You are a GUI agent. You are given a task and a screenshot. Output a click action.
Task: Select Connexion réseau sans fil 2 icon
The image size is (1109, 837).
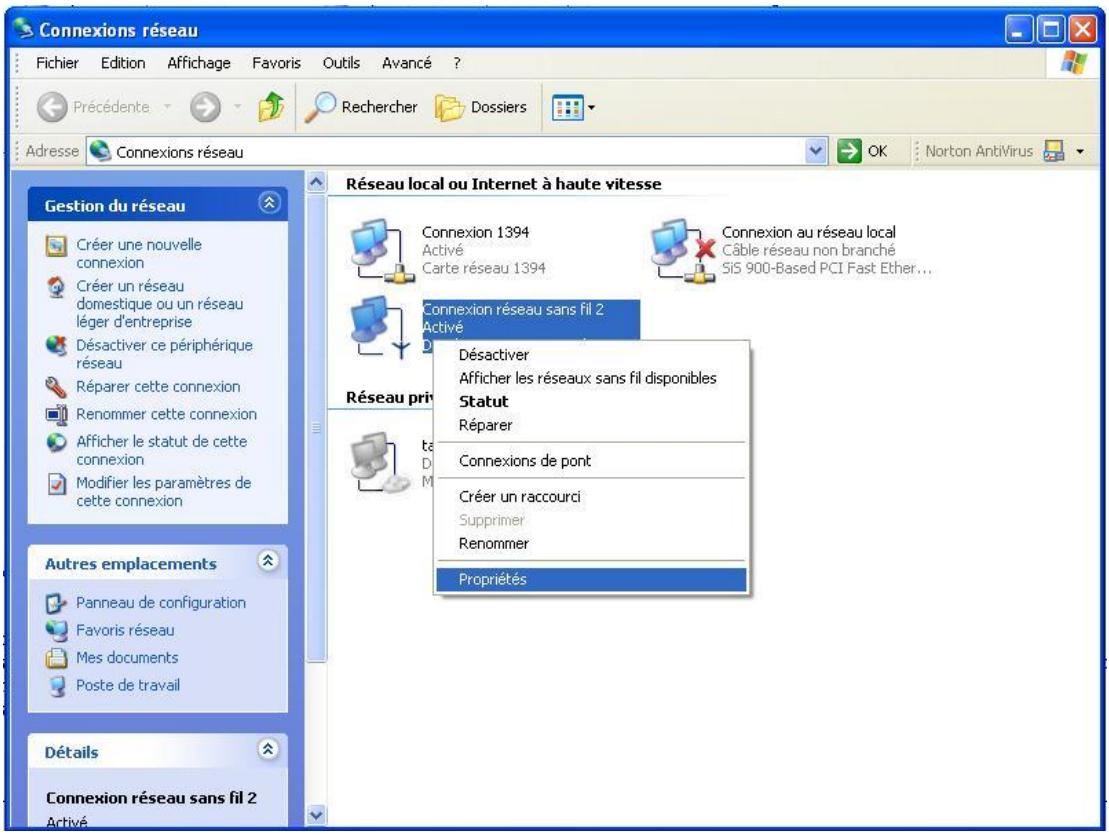click(x=381, y=328)
